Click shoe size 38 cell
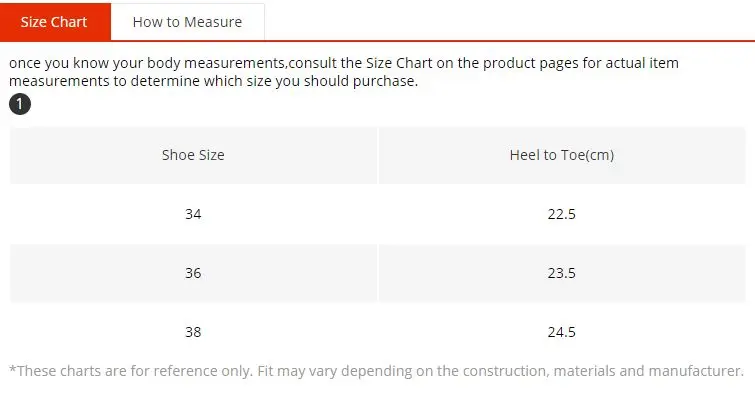This screenshot has height=417, width=755. (193, 332)
